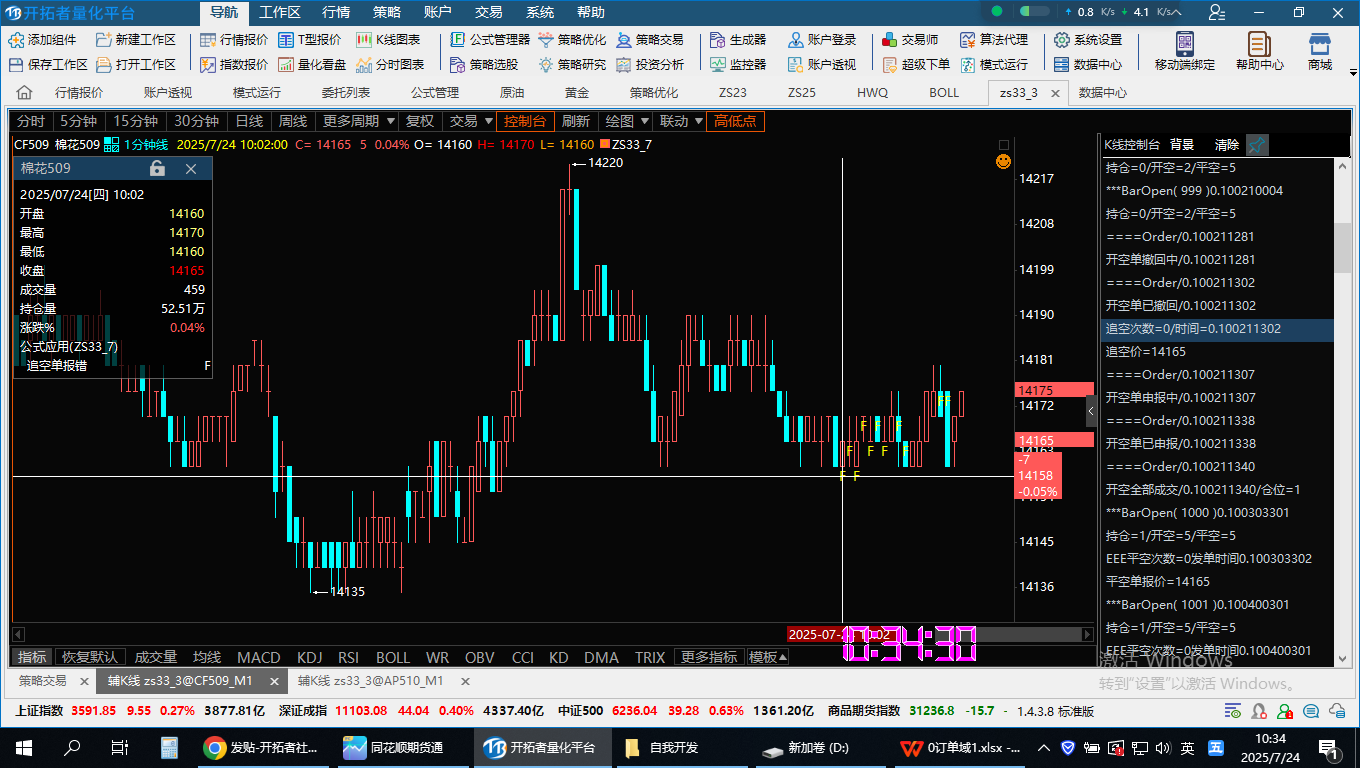Click 刷新 refresh button
This screenshot has width=1360, height=768.
[576, 121]
